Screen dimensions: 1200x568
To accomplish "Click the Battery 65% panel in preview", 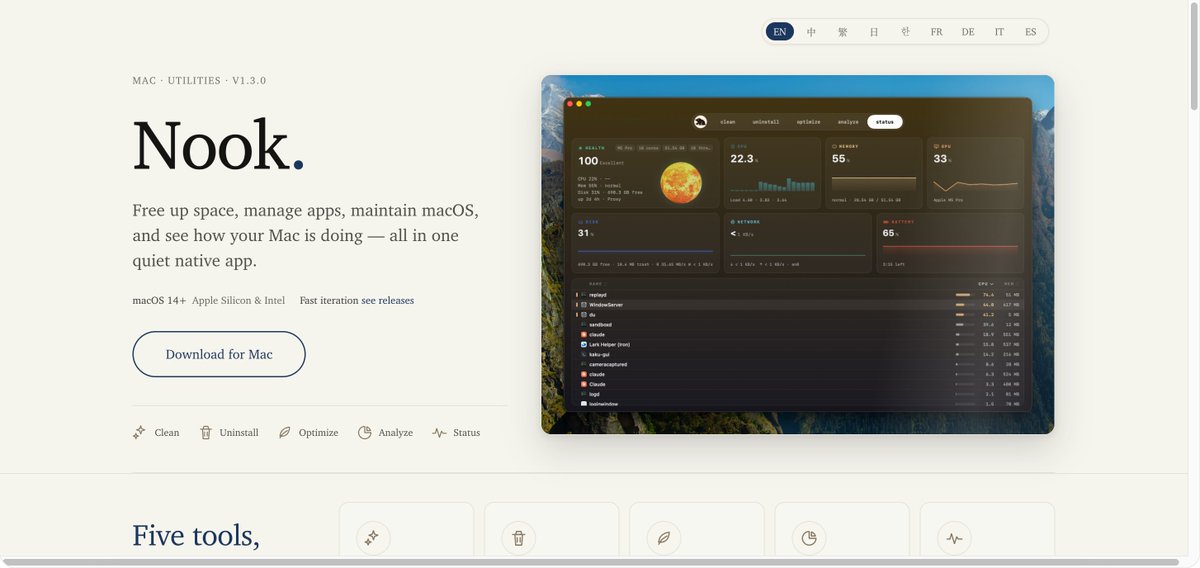I will click(950, 242).
